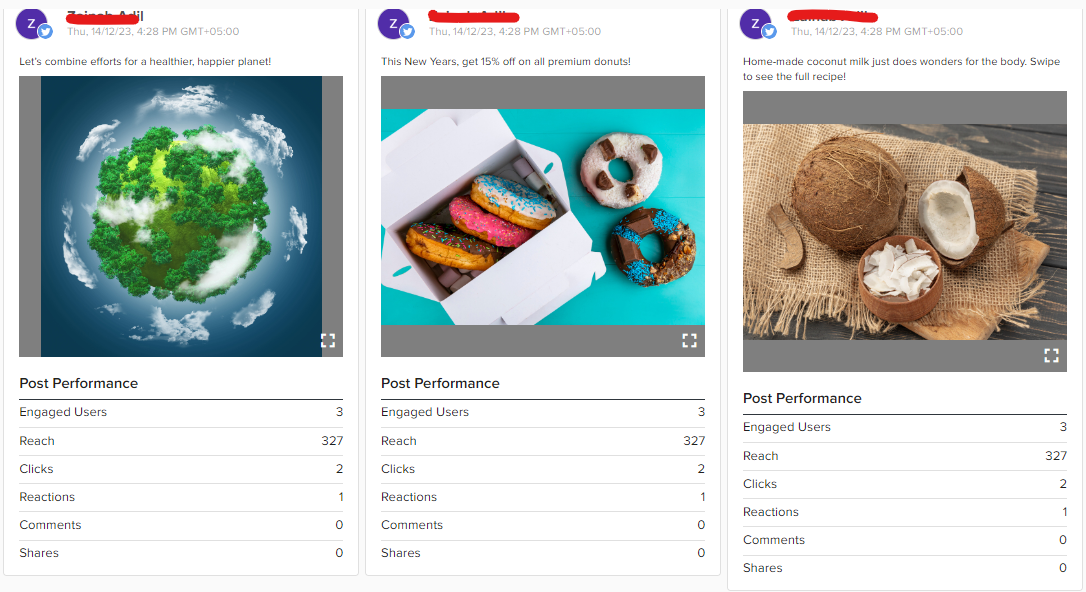The image size is (1086, 592).
Task: Select the coconut post's profile avatar
Action: (753, 23)
